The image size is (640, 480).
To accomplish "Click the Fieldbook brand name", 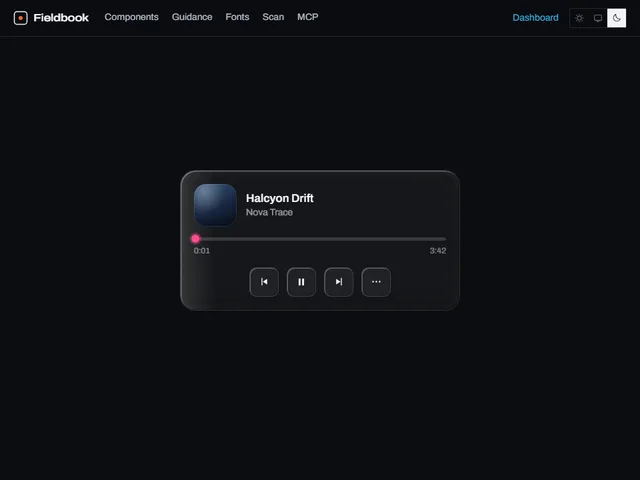I will click(x=61, y=18).
